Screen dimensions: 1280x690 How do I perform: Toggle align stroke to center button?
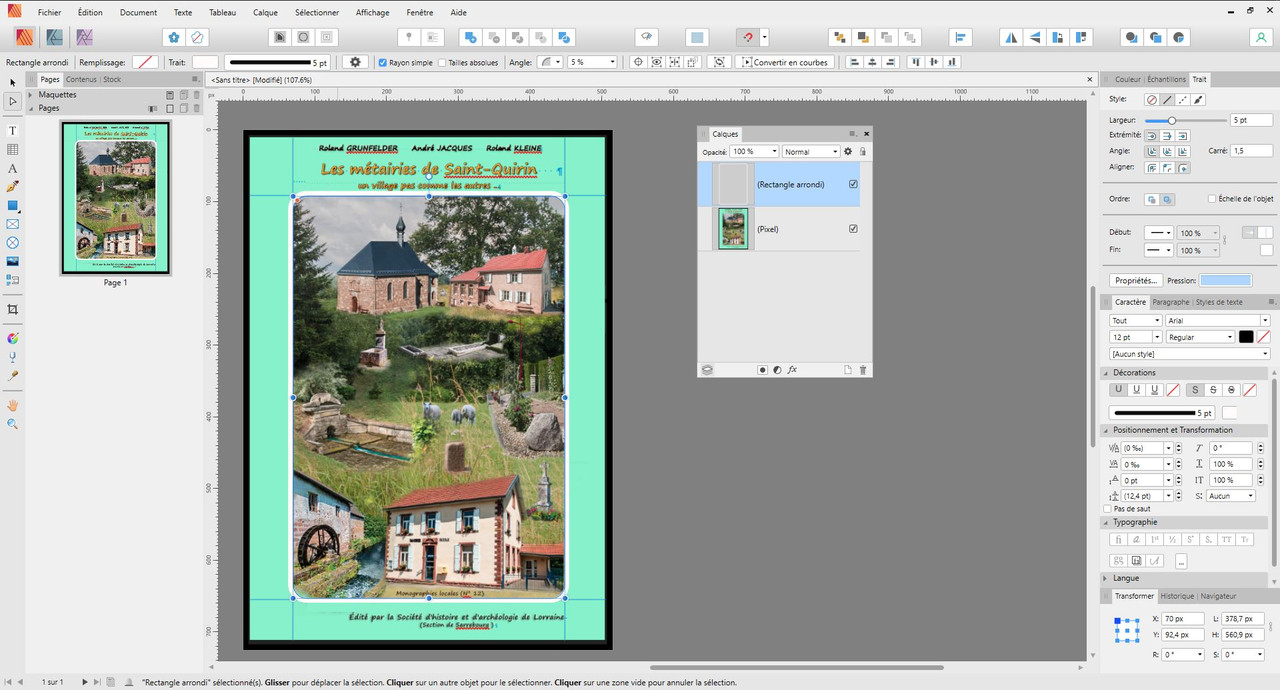pyautogui.click(x=1151, y=168)
